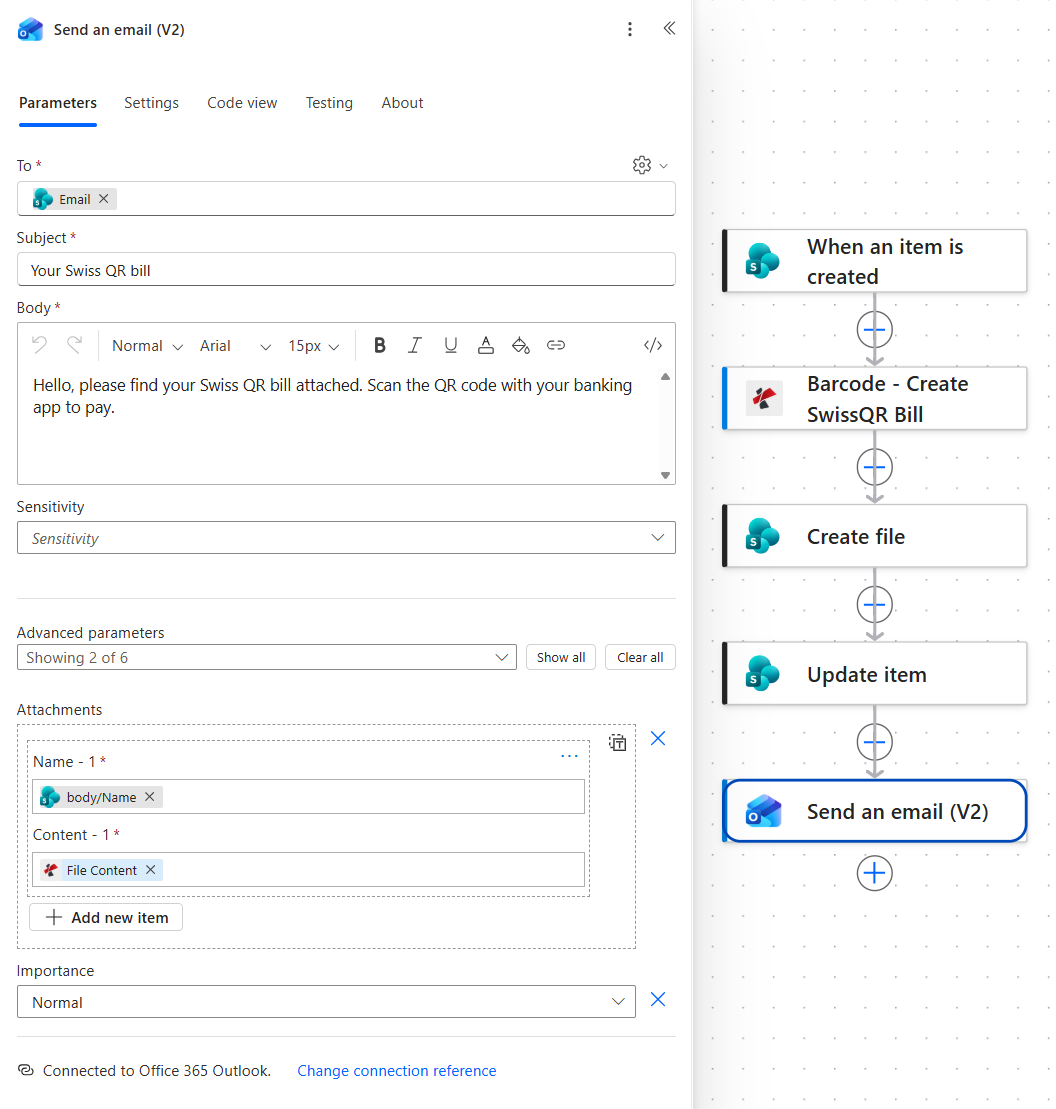Image resolution: width=1056 pixels, height=1109 pixels.
Task: Open the more options menu of Send an email
Action: [x=629, y=29]
